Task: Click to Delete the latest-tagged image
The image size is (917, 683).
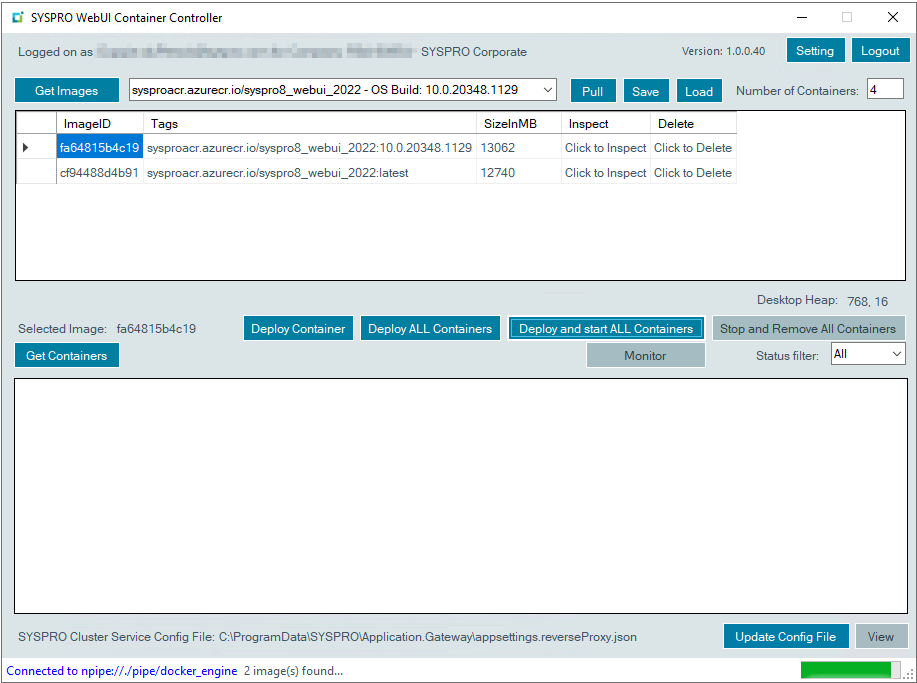Action: (692, 173)
